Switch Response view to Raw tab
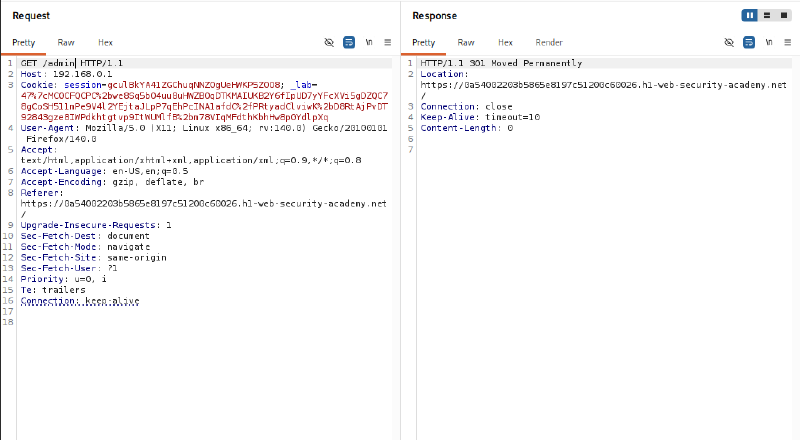 pyautogui.click(x=466, y=42)
